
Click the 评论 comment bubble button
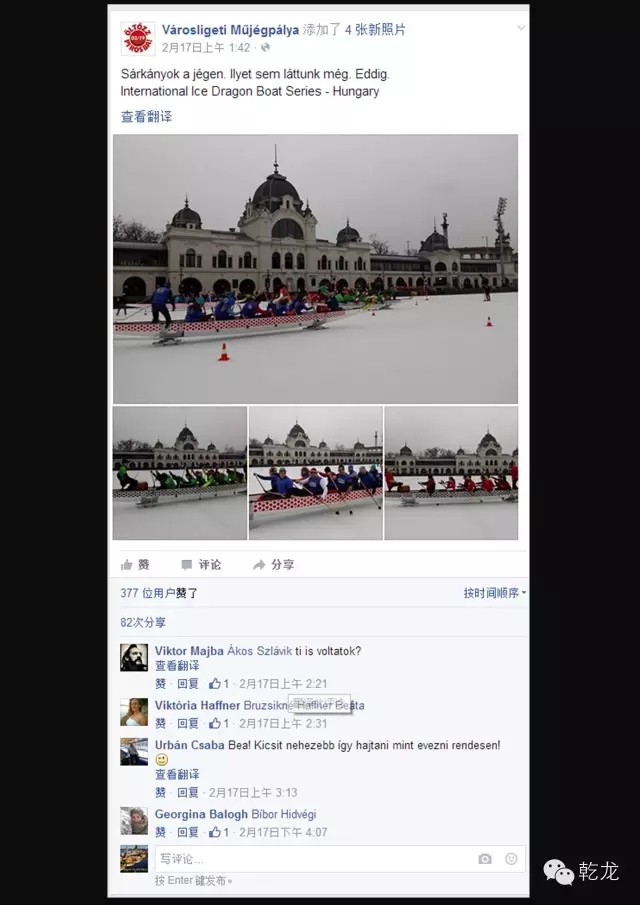[201, 564]
